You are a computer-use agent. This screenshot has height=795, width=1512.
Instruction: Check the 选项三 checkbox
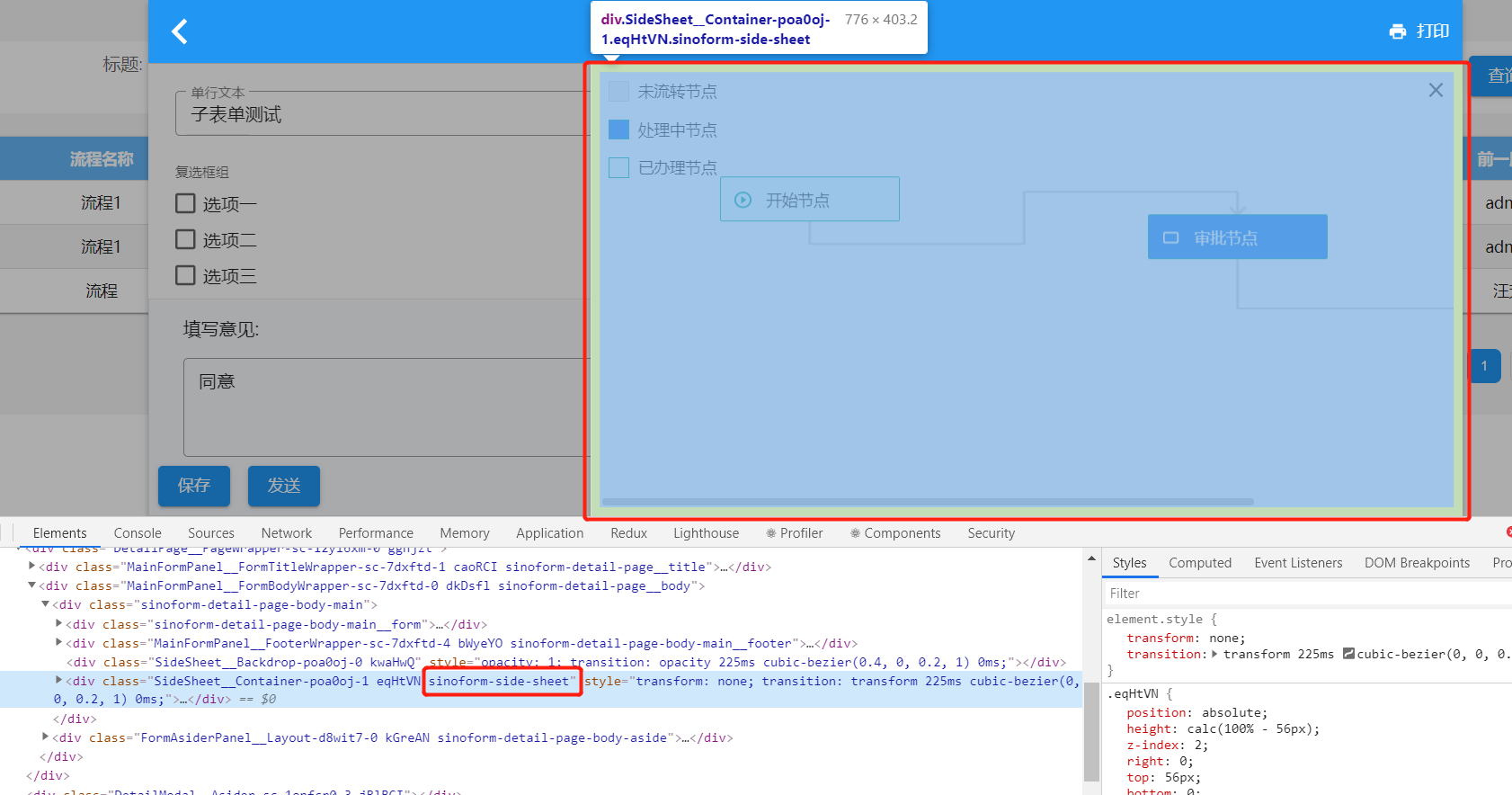click(185, 275)
